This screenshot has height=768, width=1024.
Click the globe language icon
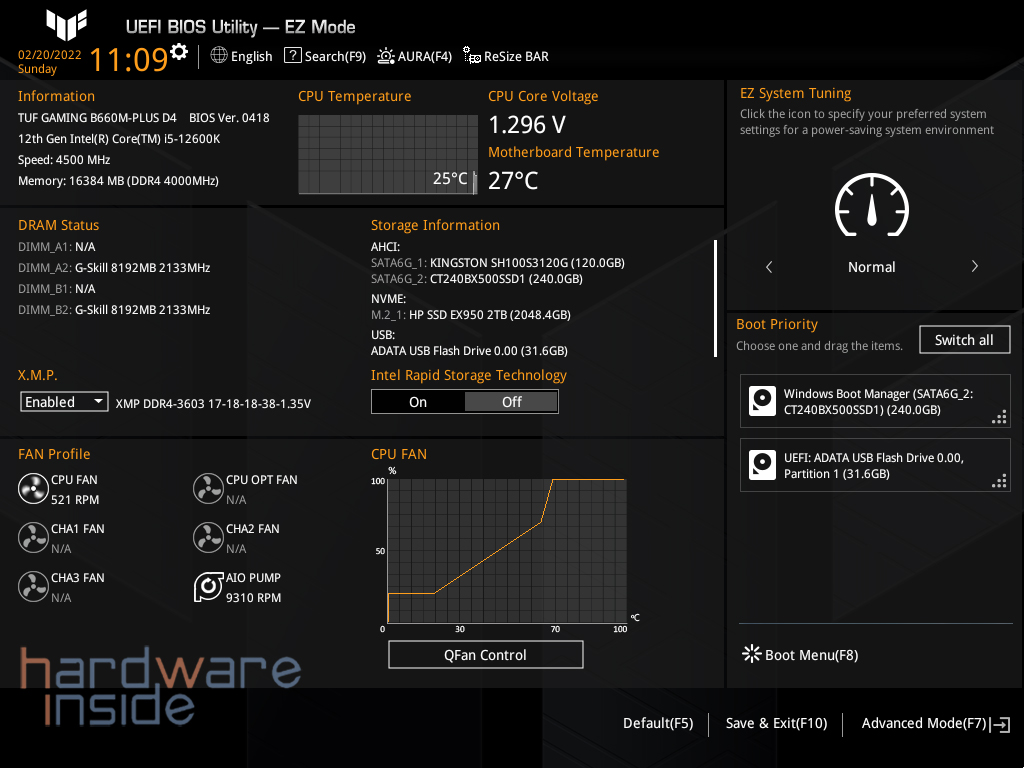tap(219, 56)
